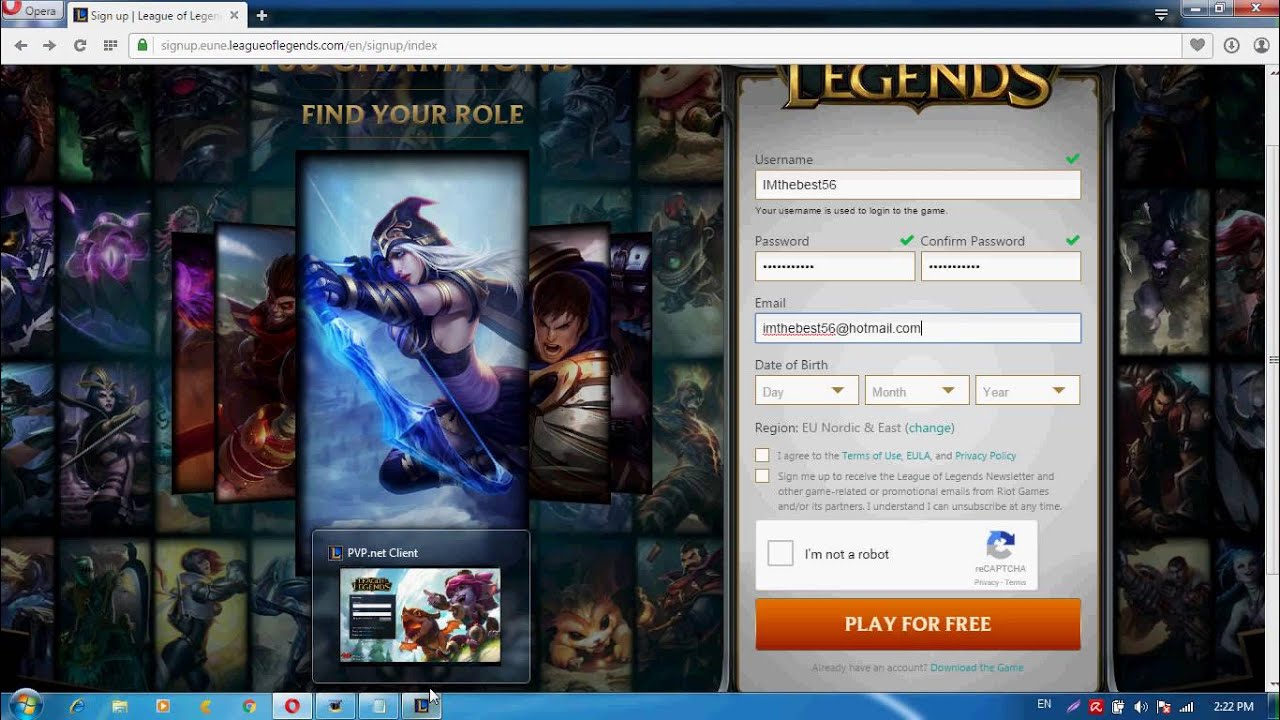Screen dimensions: 1280x720
Task: Add page to bookmarks with heart icon
Action: click(1197, 45)
